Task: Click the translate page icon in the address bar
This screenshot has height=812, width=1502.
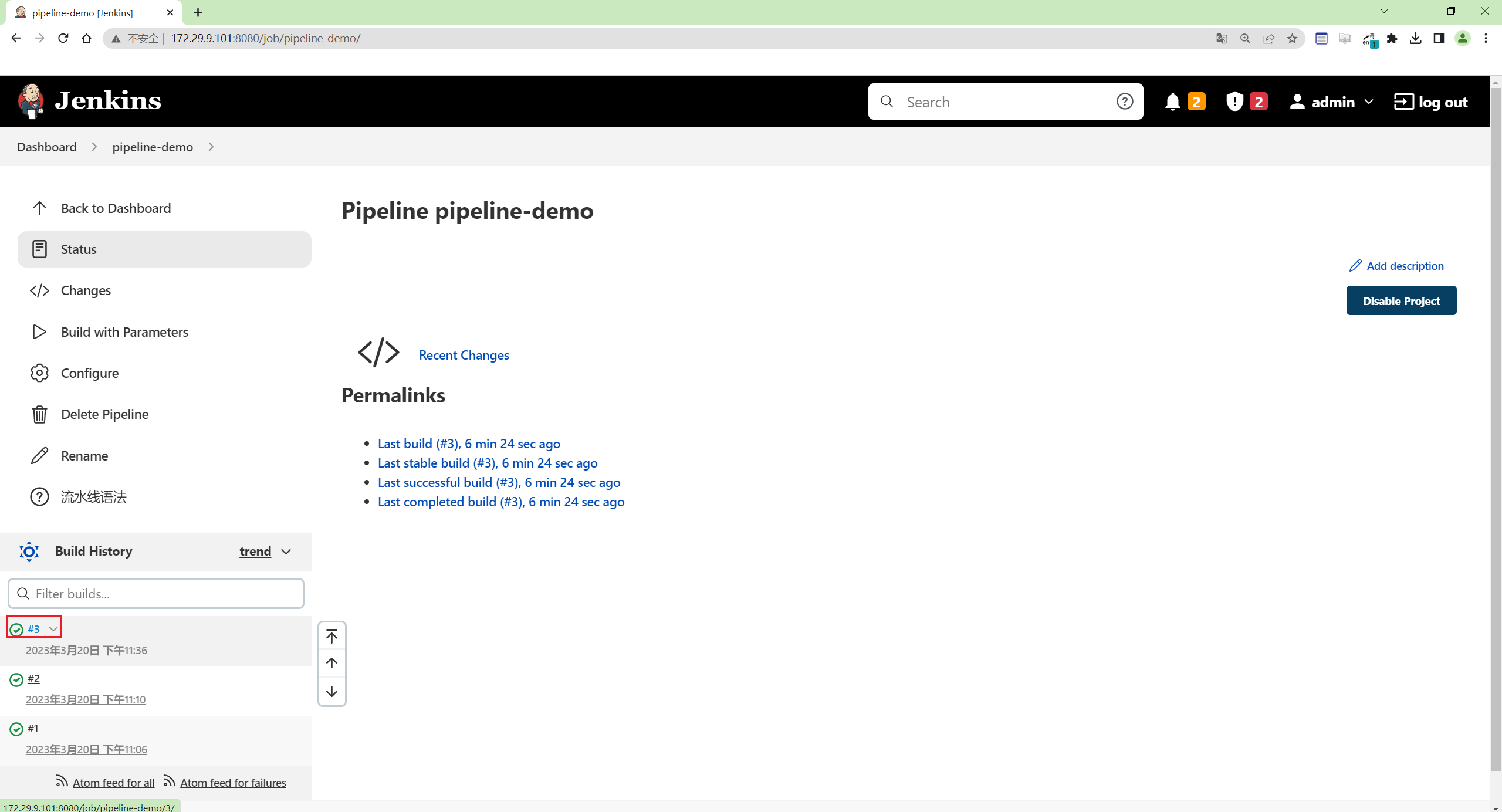Action: (1222, 38)
